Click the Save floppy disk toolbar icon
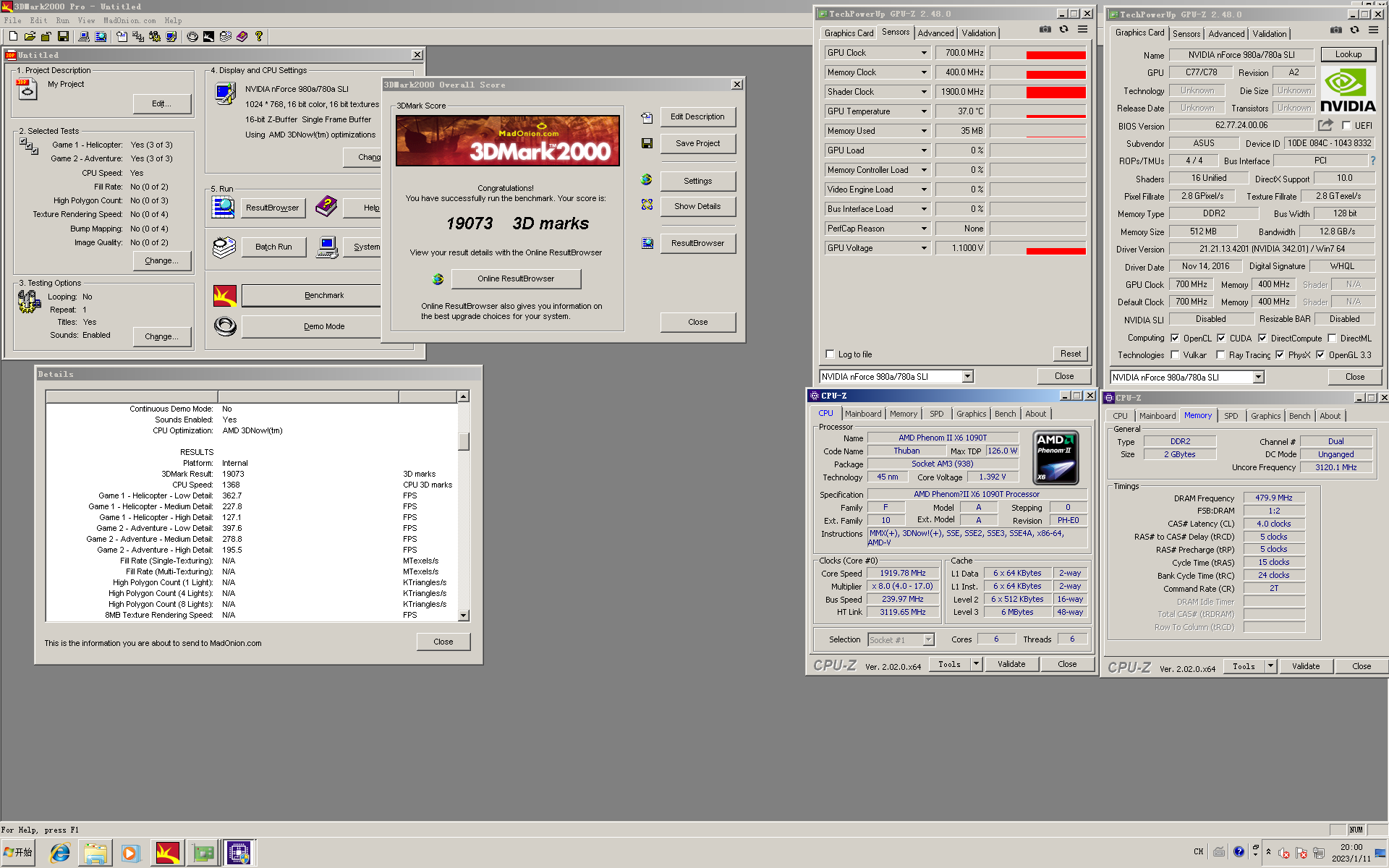 [x=63, y=36]
